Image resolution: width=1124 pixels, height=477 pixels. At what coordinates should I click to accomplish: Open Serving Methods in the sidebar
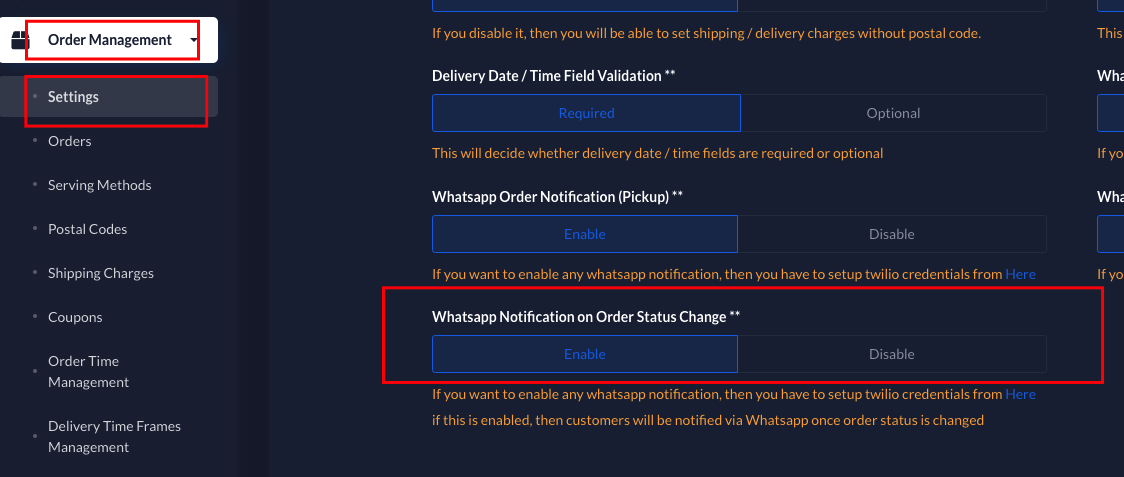point(99,185)
